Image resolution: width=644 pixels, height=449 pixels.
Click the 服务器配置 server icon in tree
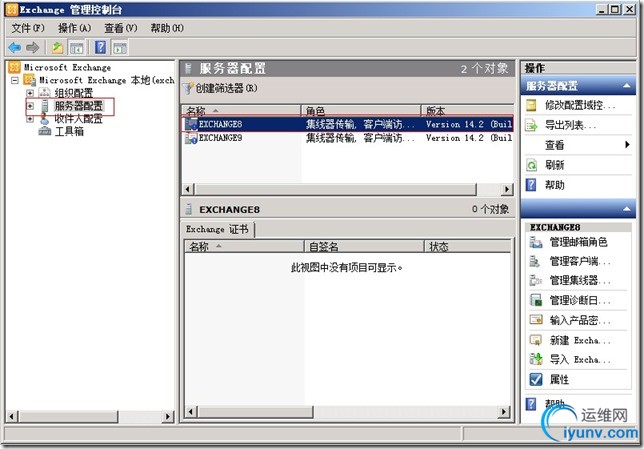tap(45, 106)
